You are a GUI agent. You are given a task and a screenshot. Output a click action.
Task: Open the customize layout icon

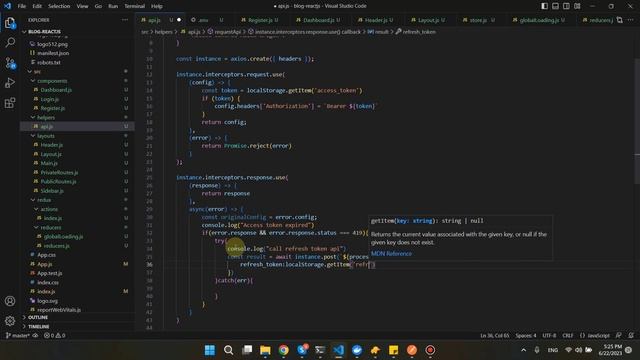click(x=577, y=6)
